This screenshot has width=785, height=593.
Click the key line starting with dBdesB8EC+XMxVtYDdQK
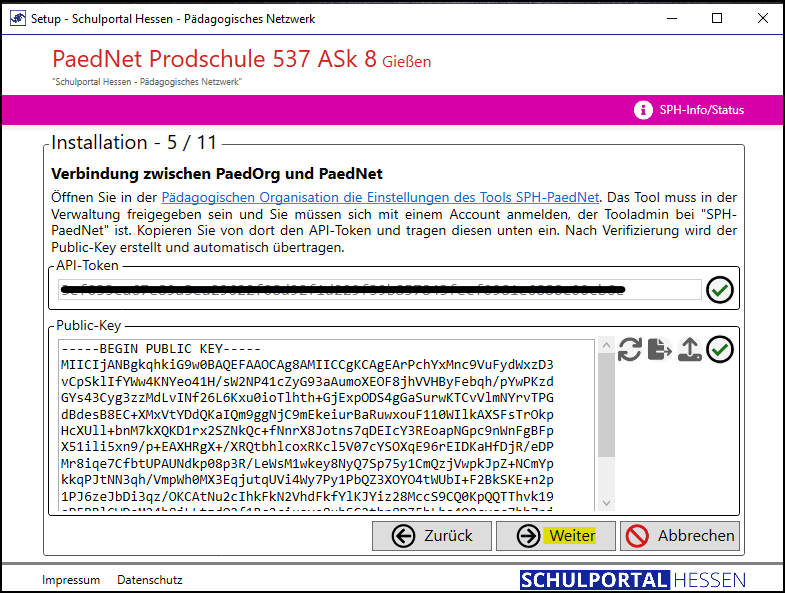point(307,415)
